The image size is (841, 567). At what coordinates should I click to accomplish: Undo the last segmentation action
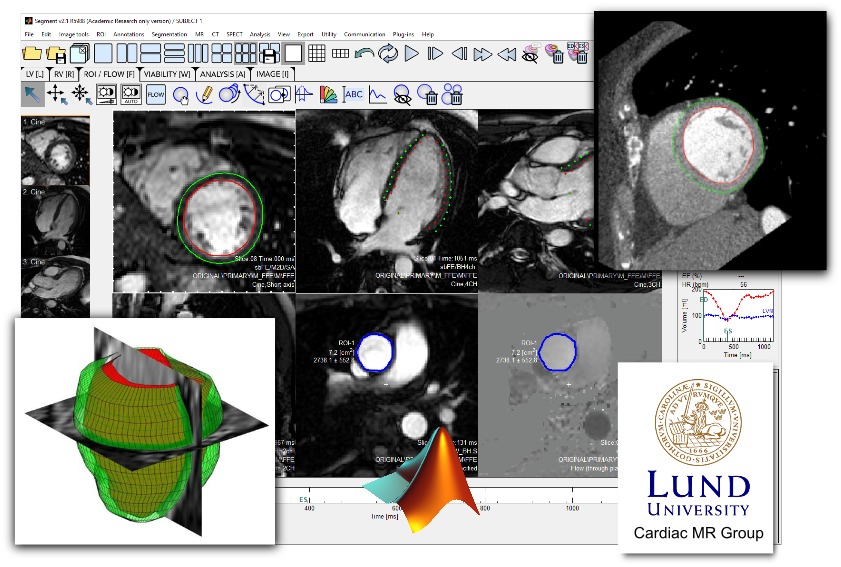365,54
